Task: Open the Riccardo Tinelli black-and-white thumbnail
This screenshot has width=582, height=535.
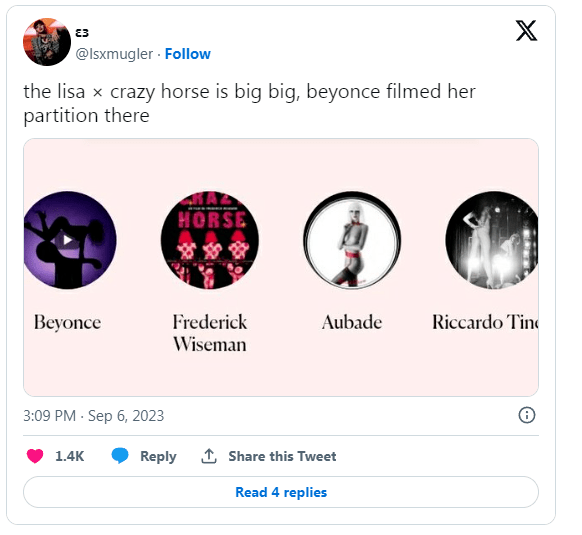Action: pyautogui.click(x=492, y=240)
